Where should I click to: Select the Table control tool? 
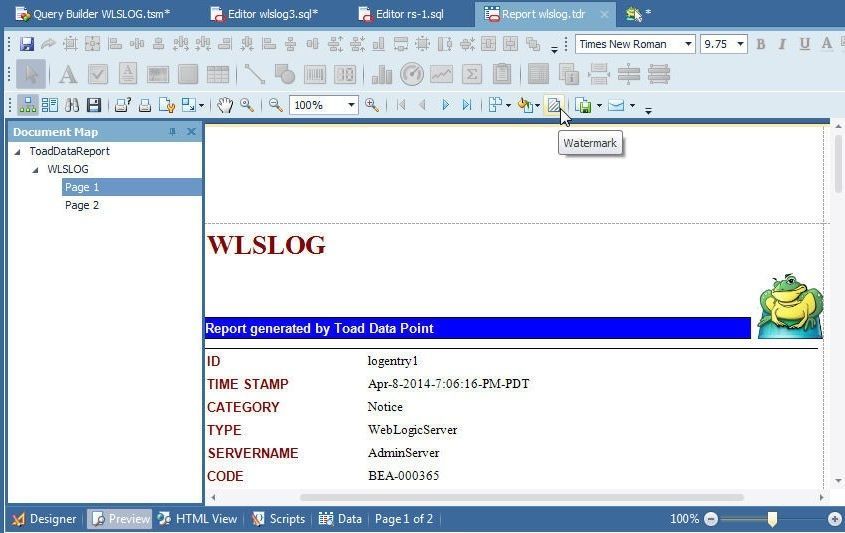click(218, 74)
